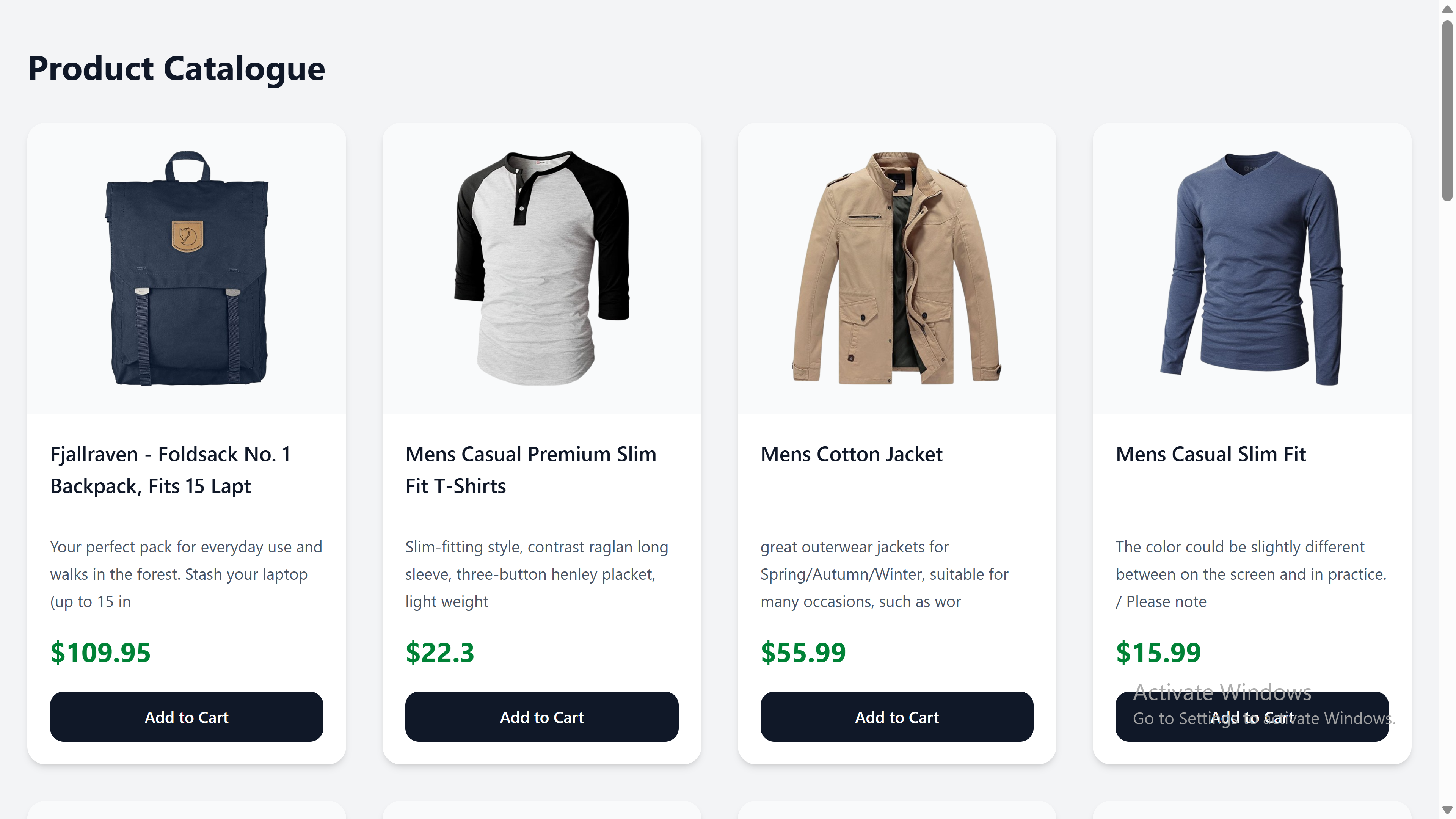The image size is (1456, 819).
Task: Add the Fjallraven Foldsack Backpack to cart
Action: 187,717
